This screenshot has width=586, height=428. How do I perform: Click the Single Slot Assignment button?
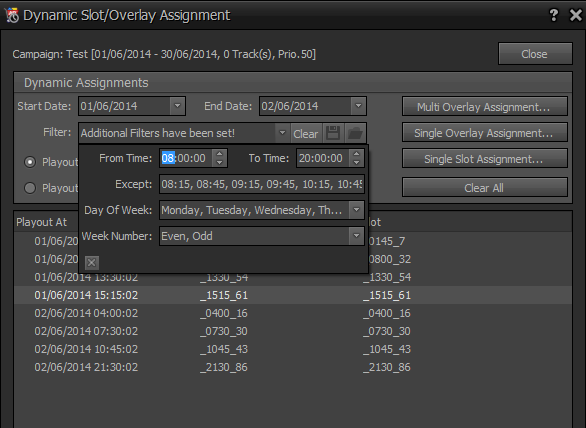pos(485,159)
